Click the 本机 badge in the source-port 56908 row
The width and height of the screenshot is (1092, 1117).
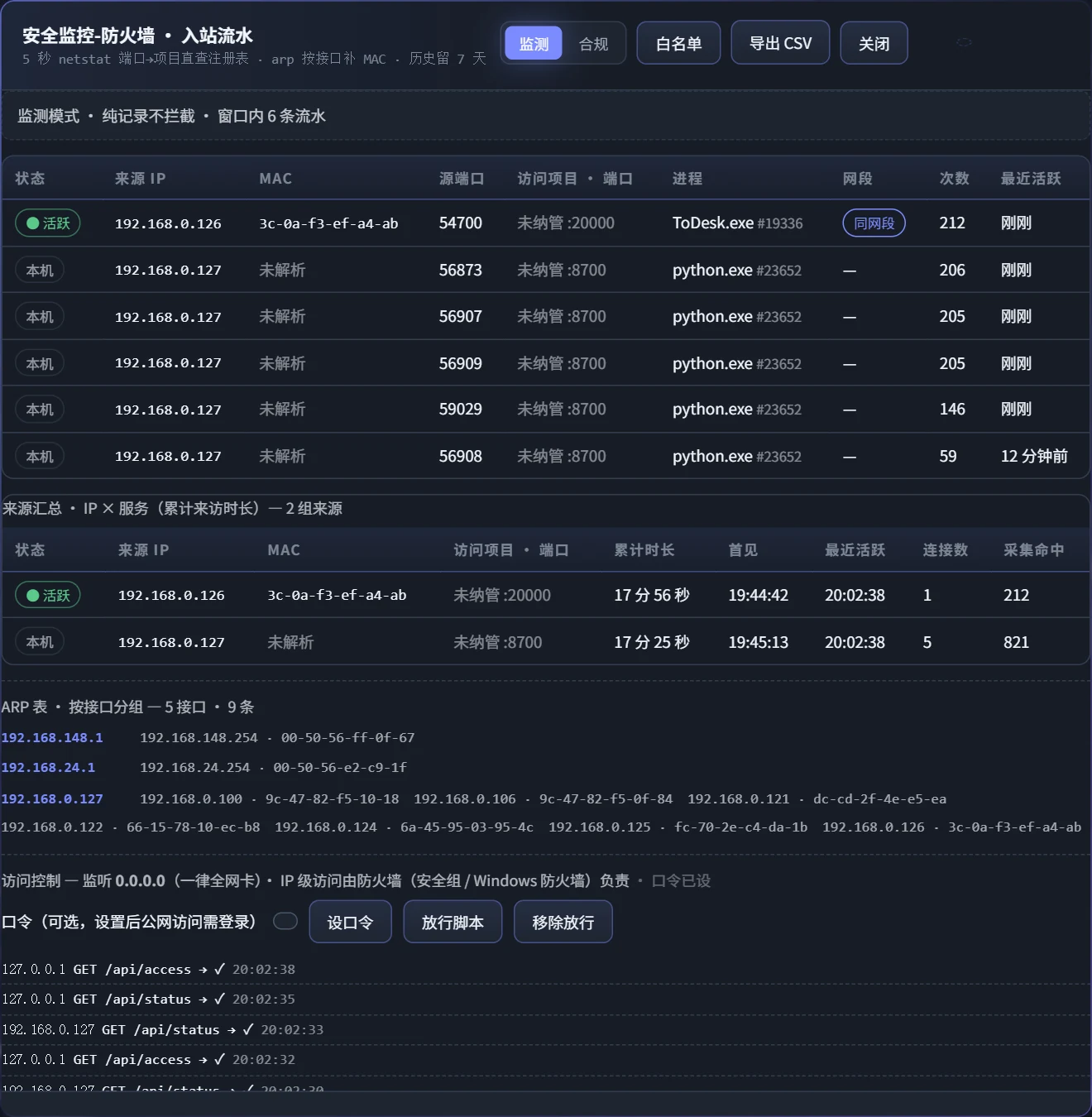(40, 457)
